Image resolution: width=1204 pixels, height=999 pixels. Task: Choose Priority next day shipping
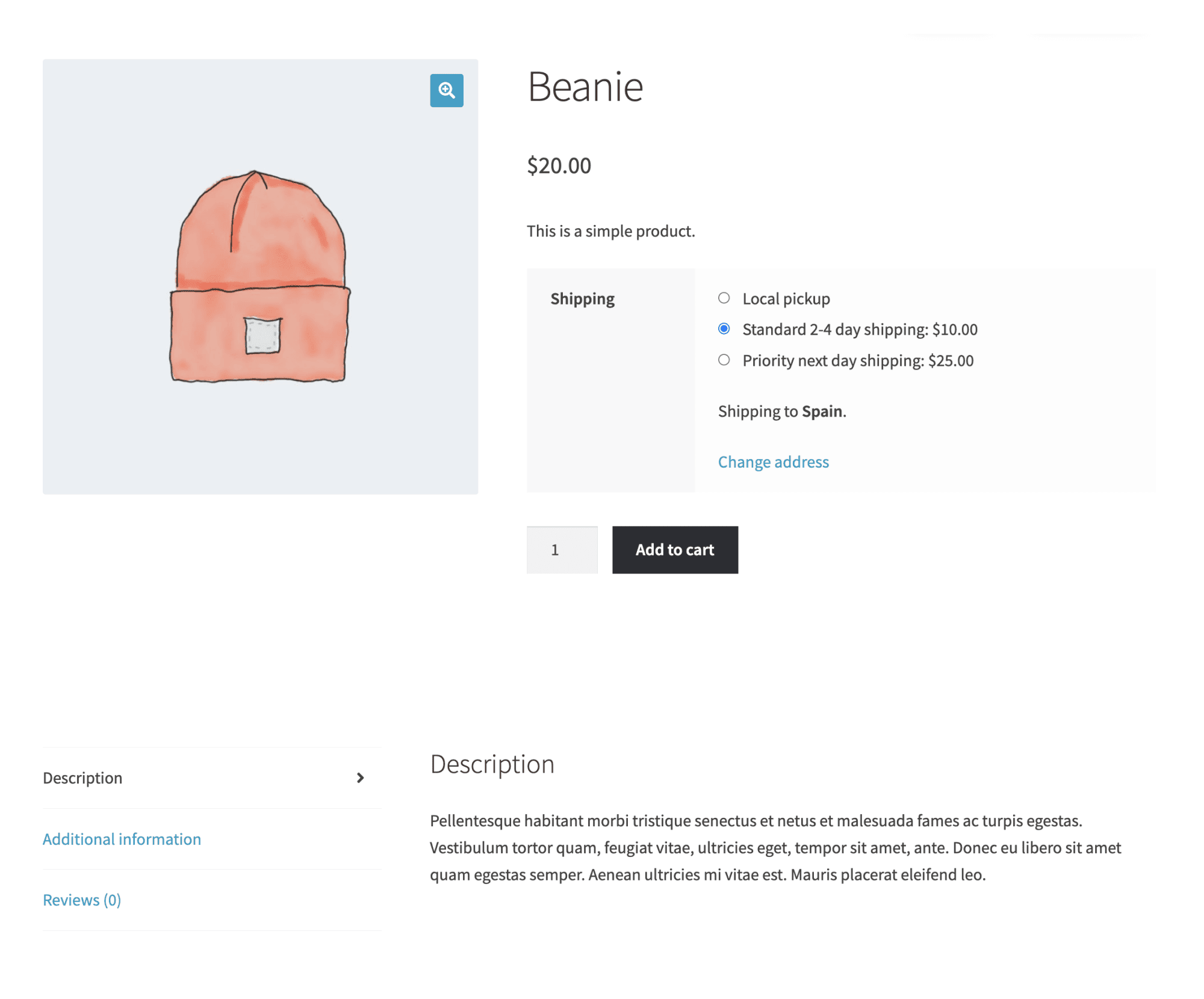click(x=724, y=360)
